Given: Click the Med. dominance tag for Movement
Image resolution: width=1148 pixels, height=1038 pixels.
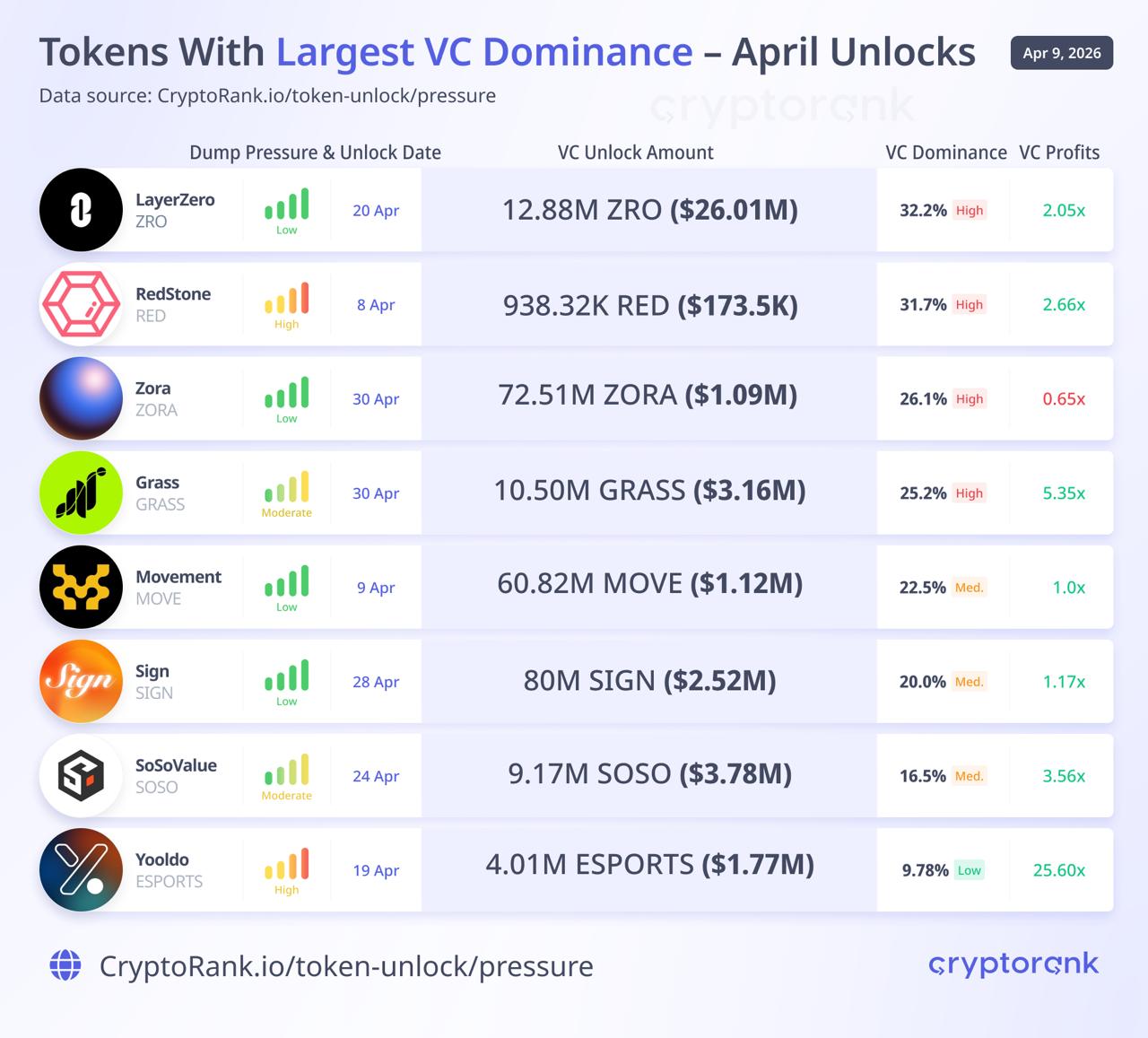Looking at the screenshot, I should (x=970, y=588).
